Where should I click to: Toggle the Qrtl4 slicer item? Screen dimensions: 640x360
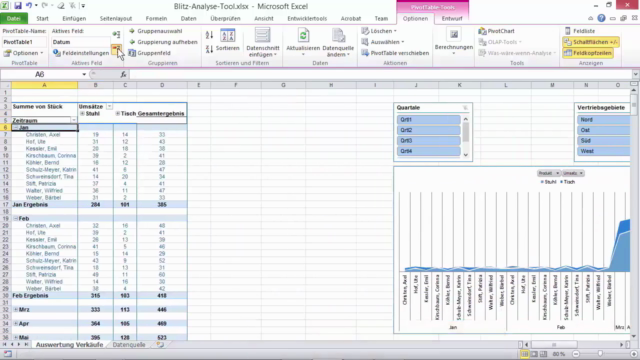point(429,151)
